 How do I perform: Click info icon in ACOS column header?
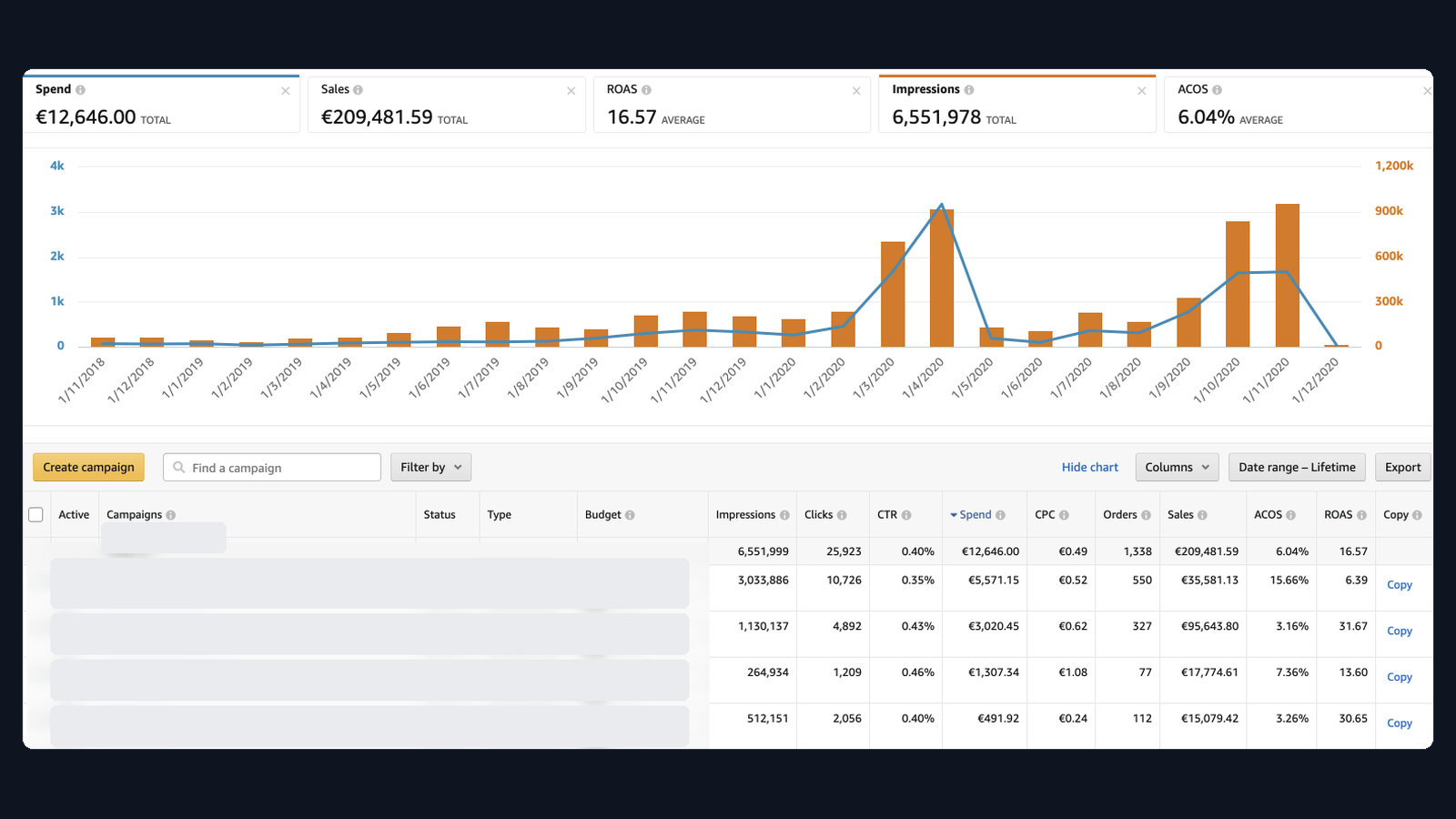point(1291,515)
